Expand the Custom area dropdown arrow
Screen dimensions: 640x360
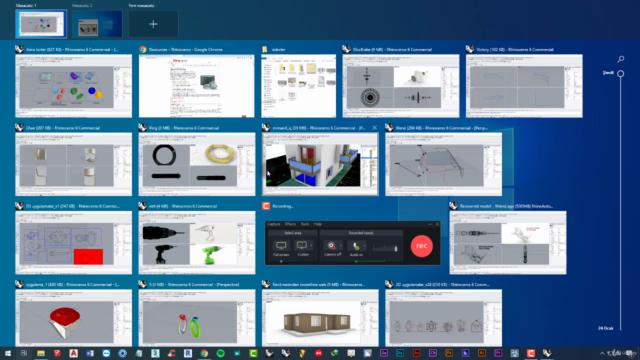tap(311, 246)
